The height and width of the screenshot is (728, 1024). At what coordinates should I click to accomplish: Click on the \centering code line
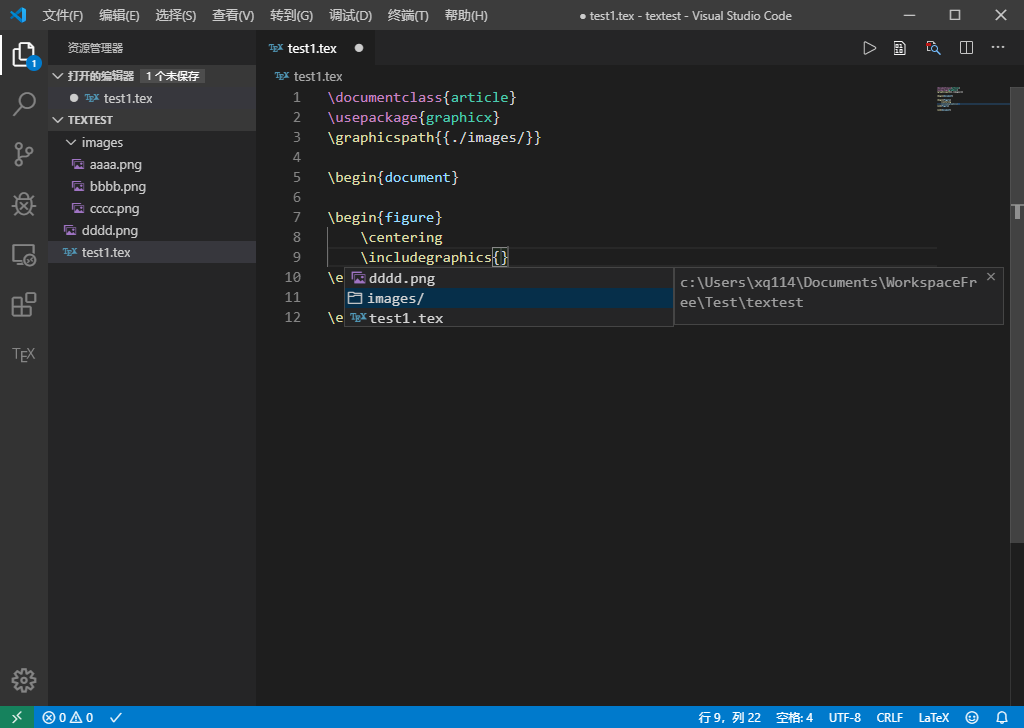tap(401, 238)
